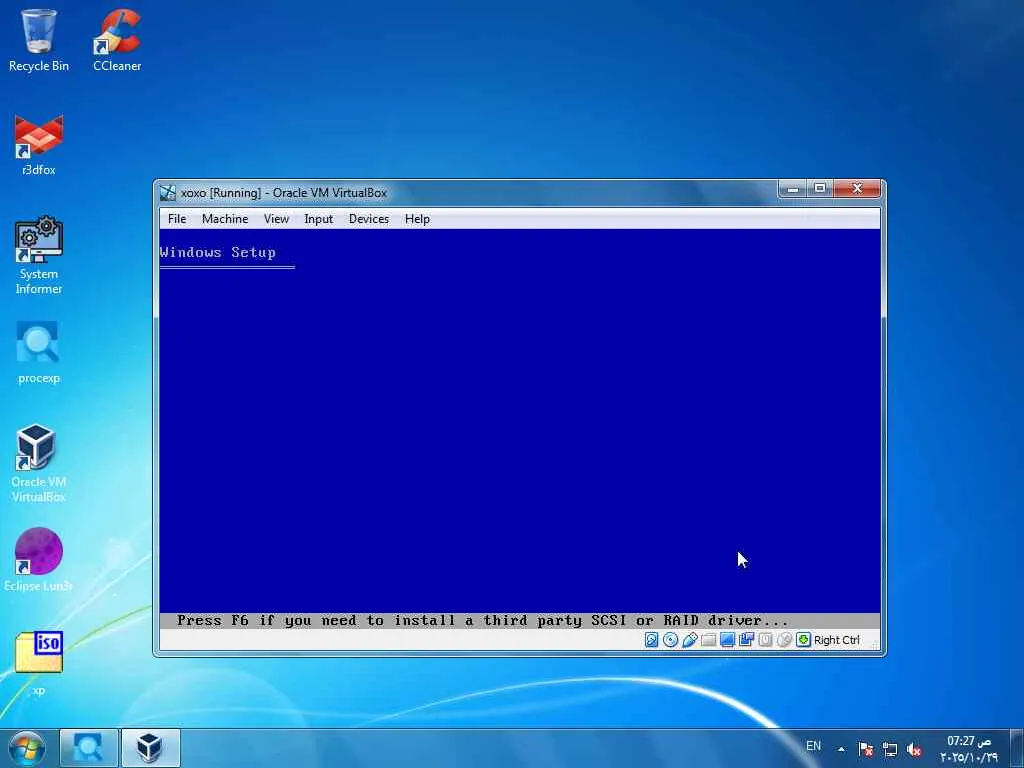The image size is (1024, 768).
Task: Click the network tray icon
Action: click(889, 749)
